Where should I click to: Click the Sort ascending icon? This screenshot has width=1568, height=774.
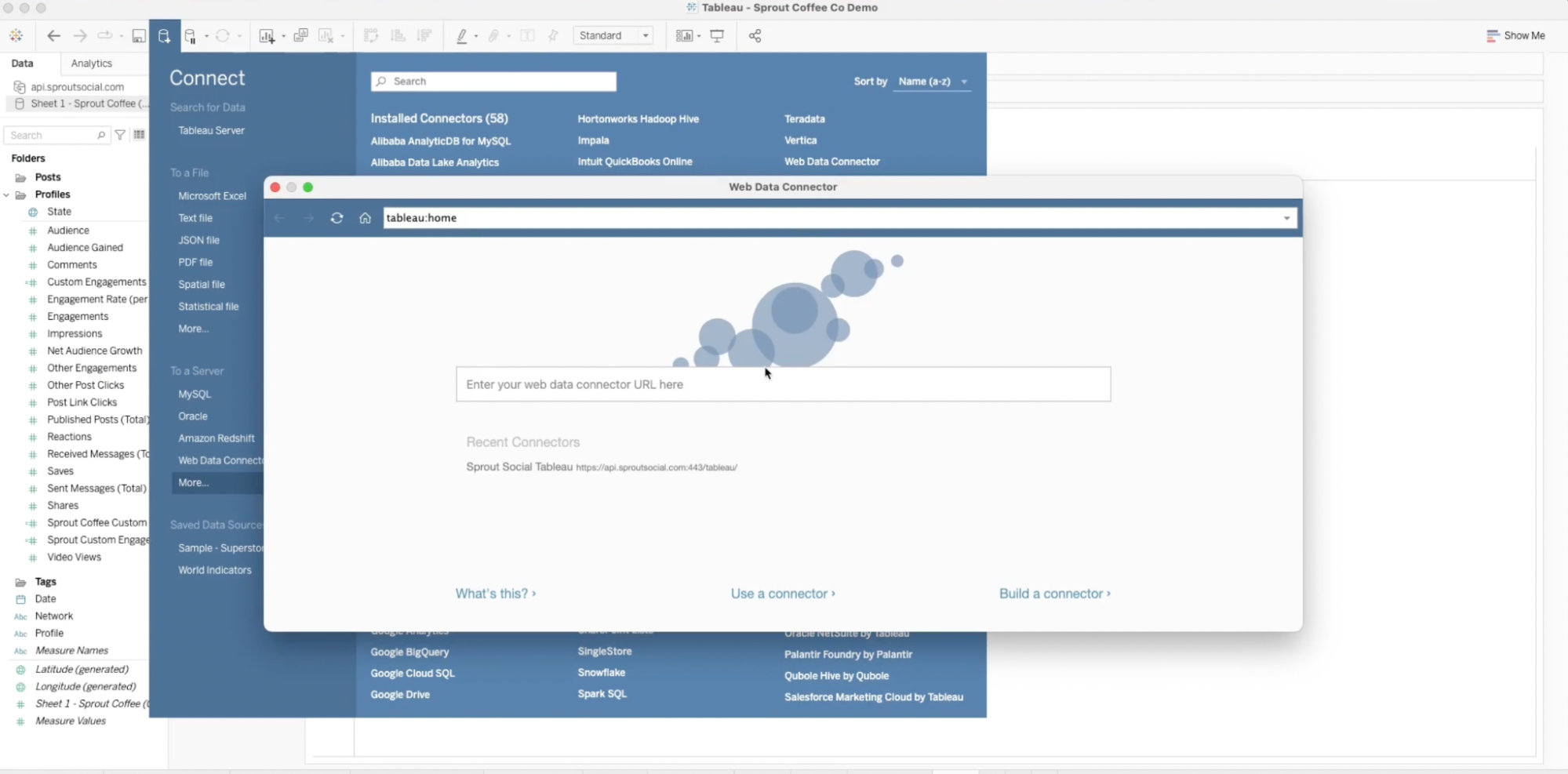[x=398, y=35]
